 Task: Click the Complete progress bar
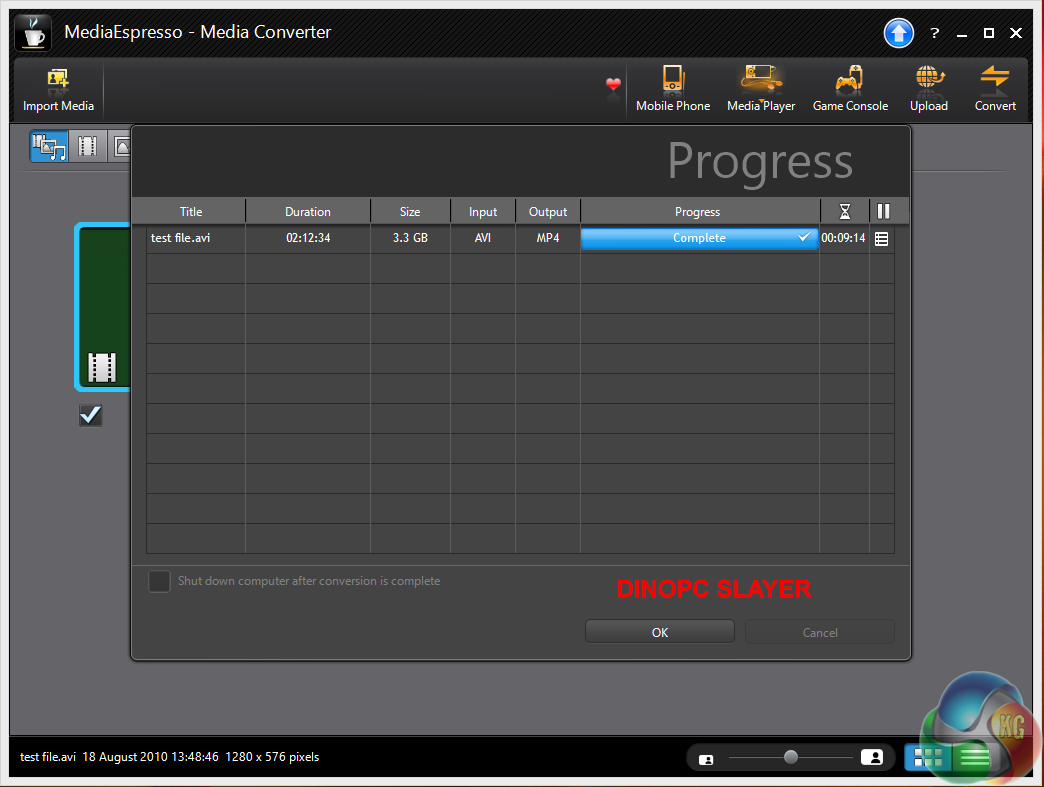tap(699, 238)
